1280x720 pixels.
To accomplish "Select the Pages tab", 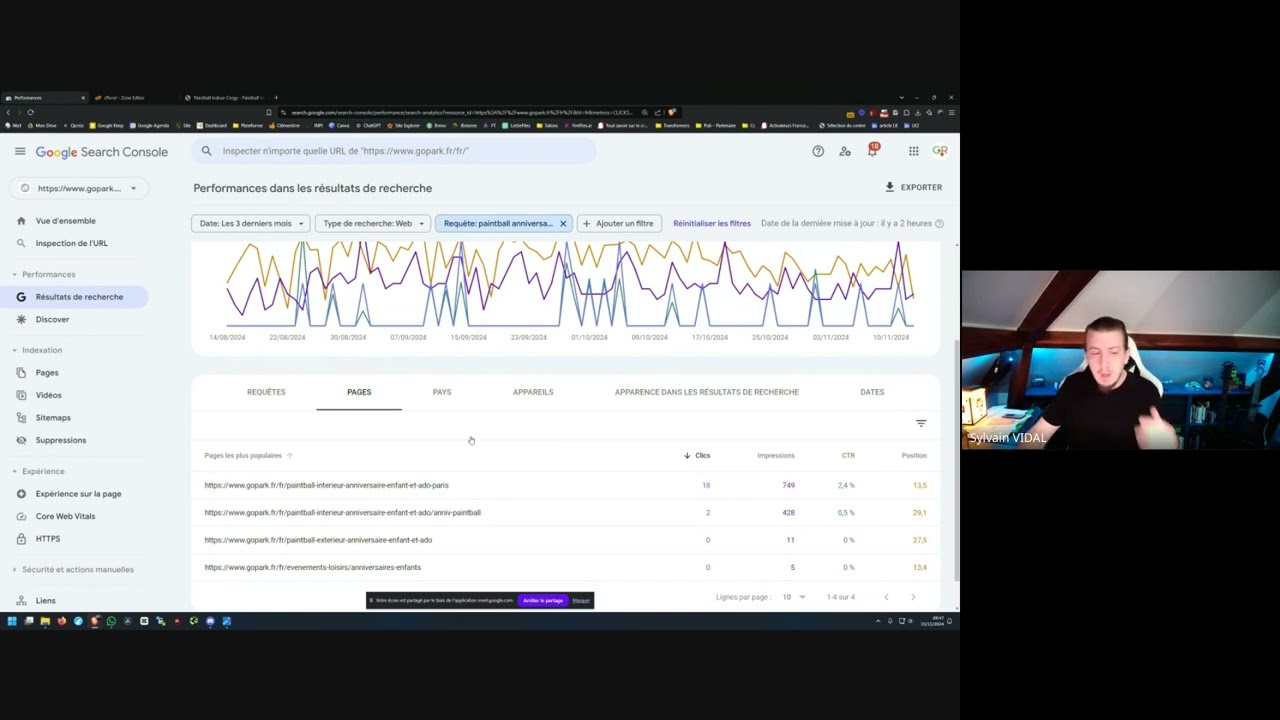I will 359,392.
